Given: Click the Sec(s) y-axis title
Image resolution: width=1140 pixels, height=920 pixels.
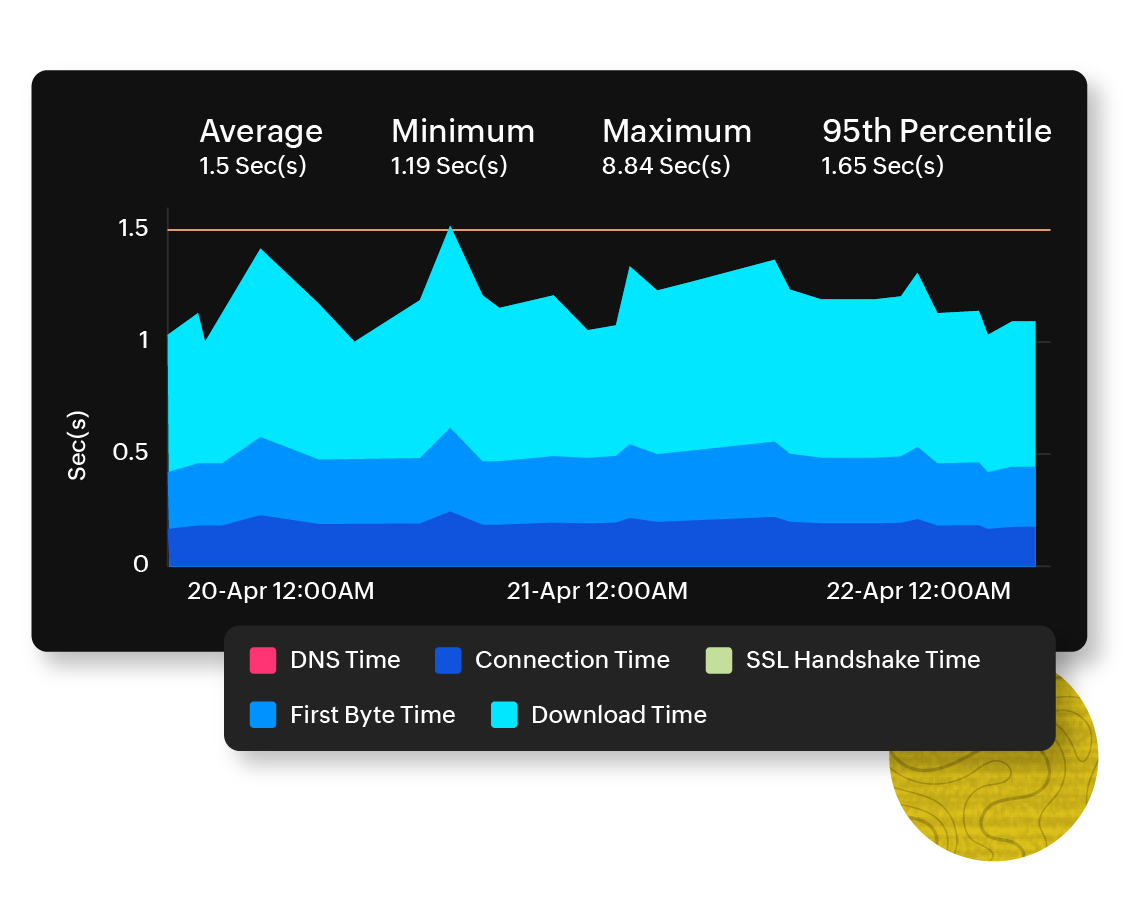Looking at the screenshot, I should click(78, 445).
